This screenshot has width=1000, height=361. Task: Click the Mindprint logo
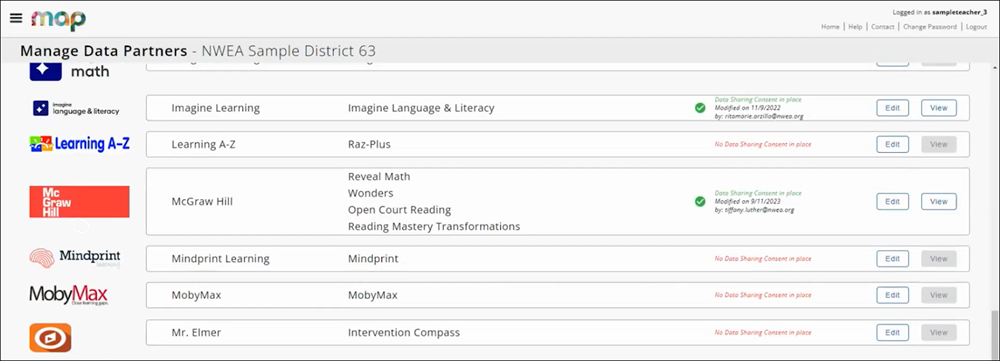pos(75,258)
